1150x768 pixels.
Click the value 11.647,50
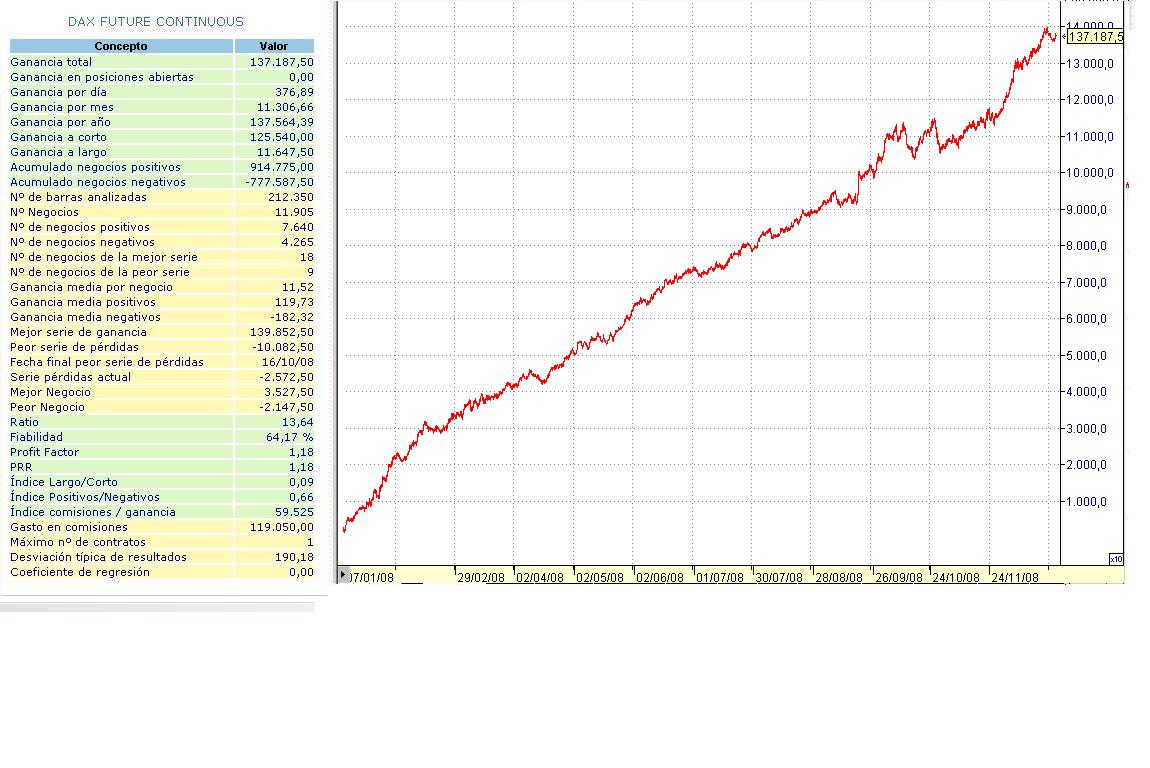[x=285, y=153]
